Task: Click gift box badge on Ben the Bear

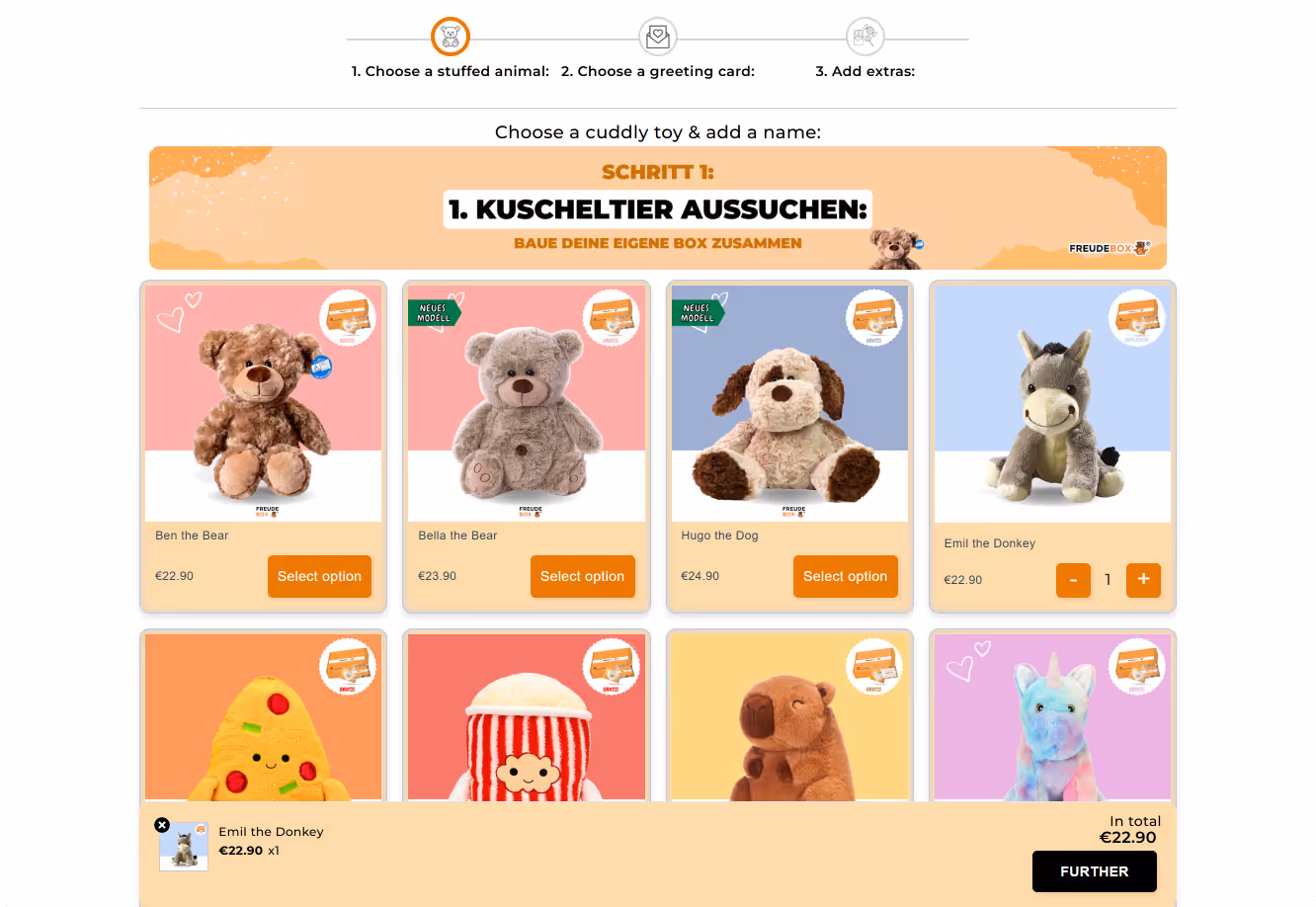Action: (x=348, y=318)
